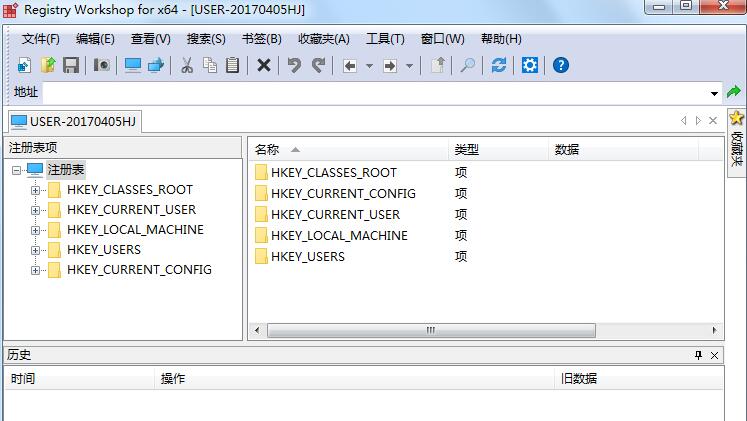Click the scrollbar left arrow
The width and height of the screenshot is (747, 421).
click(x=257, y=330)
